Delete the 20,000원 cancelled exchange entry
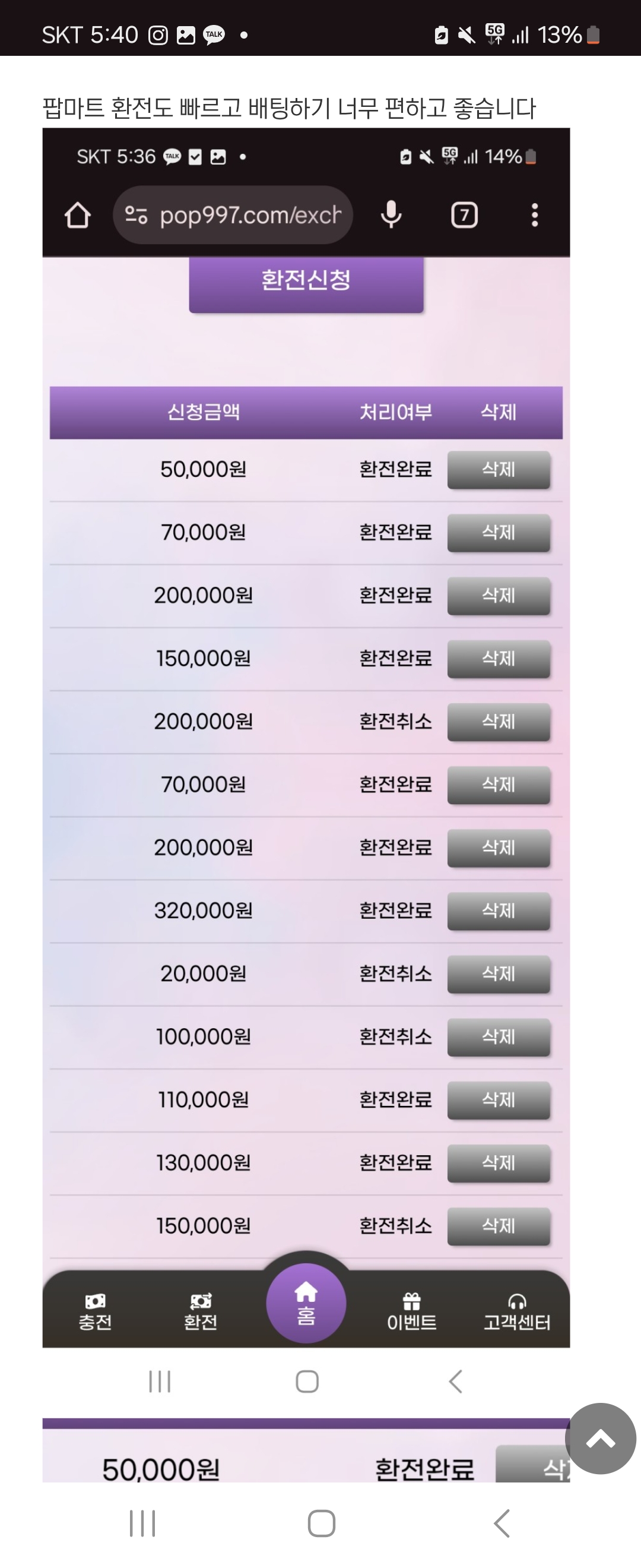This screenshot has width=641, height=1568. coord(499,974)
